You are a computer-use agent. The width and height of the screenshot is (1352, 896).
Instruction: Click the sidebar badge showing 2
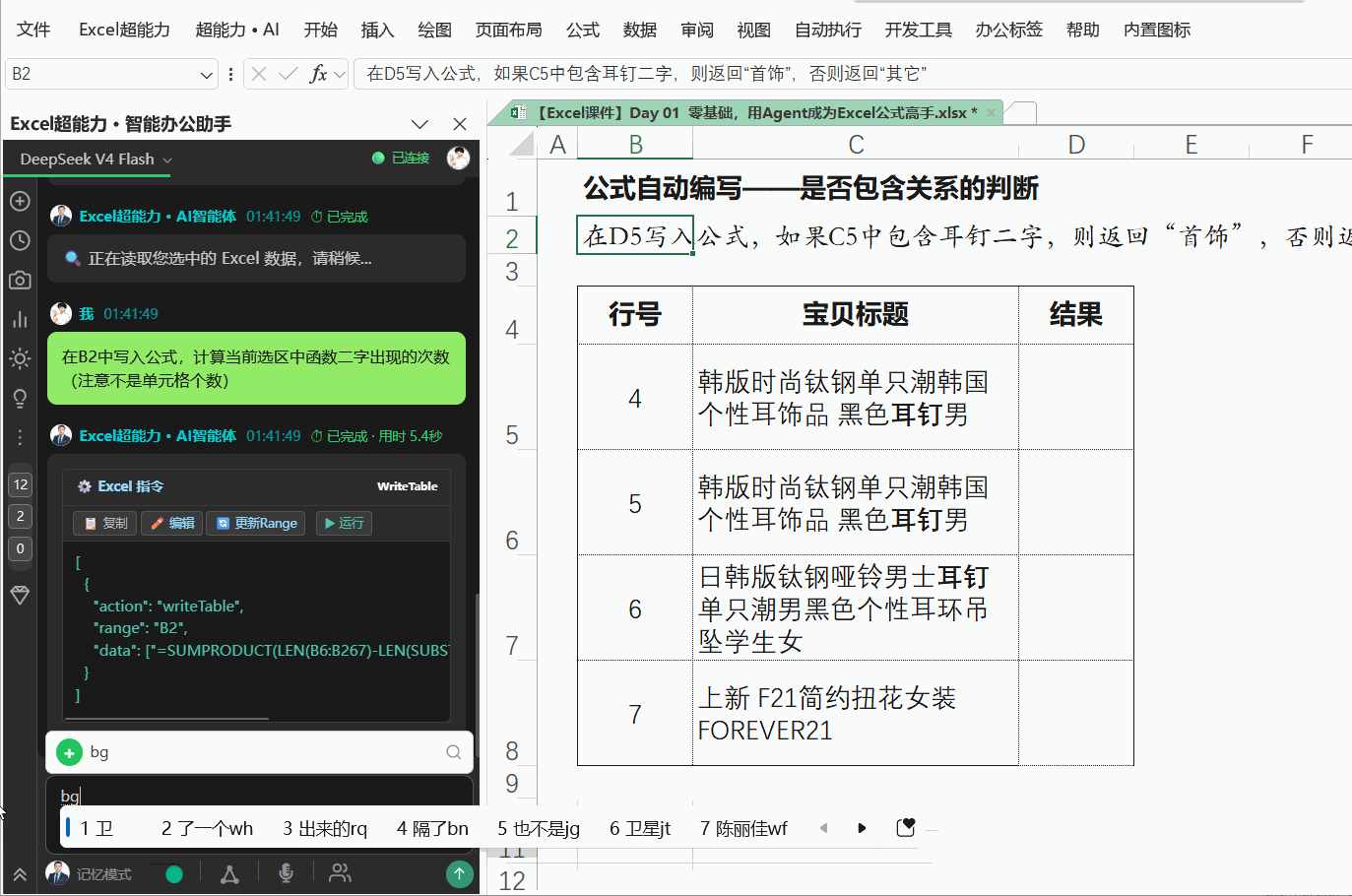pos(21,516)
